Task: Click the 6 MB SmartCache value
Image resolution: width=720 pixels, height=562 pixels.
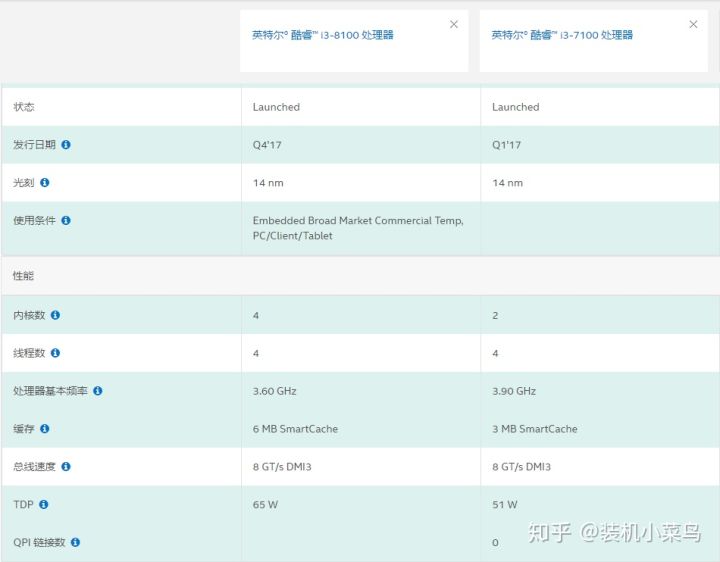Action: pyautogui.click(x=295, y=429)
